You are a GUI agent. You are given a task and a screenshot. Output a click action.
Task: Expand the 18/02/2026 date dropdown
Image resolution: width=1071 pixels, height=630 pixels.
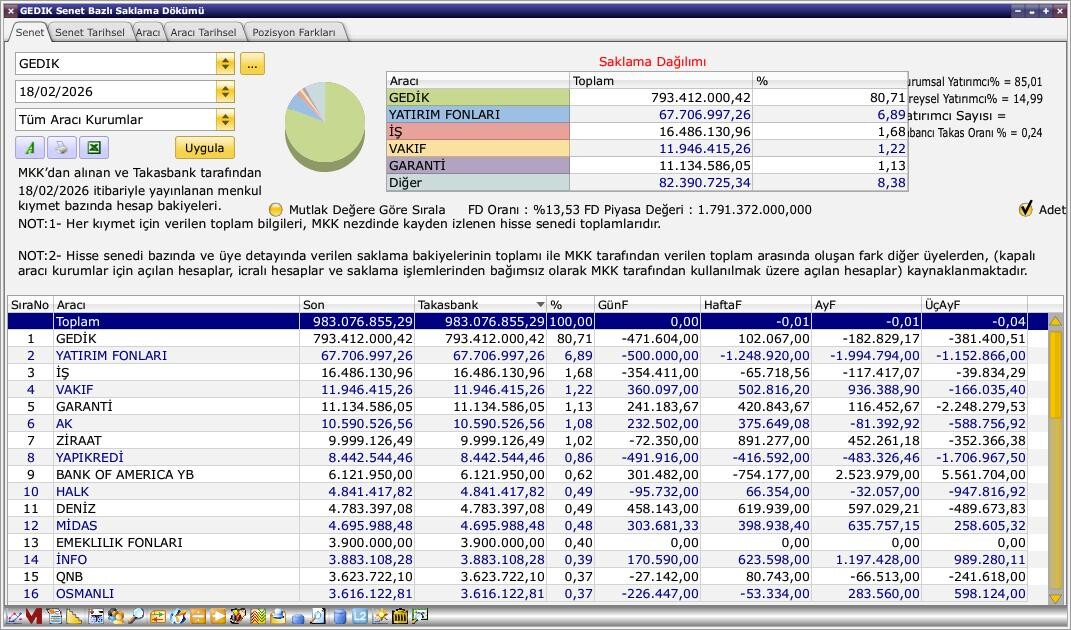(225, 92)
